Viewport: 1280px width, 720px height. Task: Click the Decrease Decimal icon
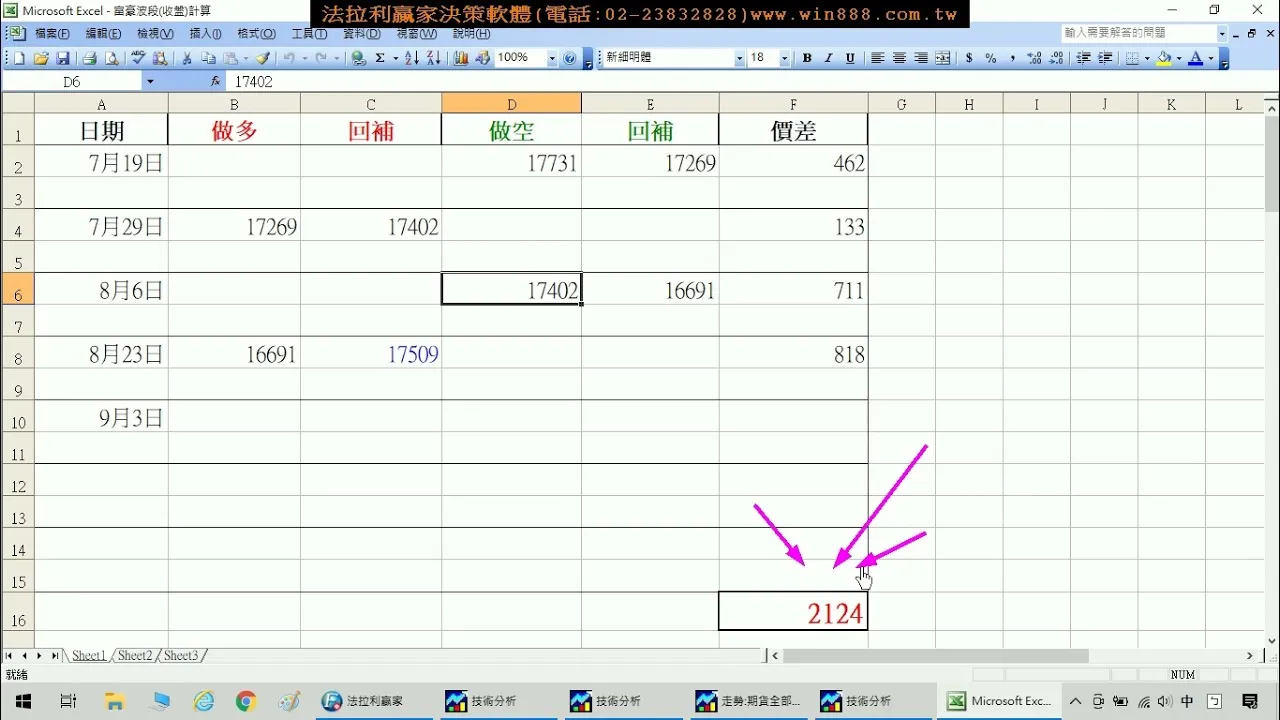point(1056,58)
